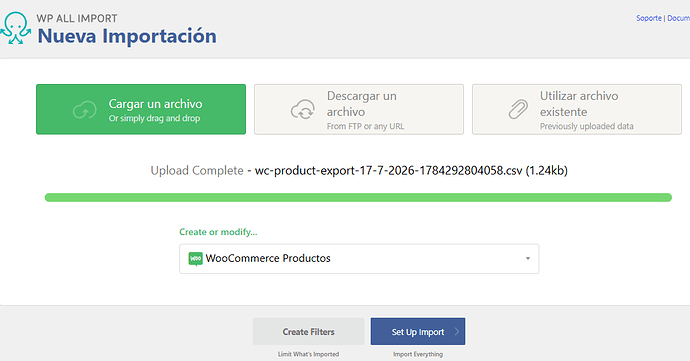The width and height of the screenshot is (690, 361).
Task: Click the Nueva Importación heading
Action: click(127, 36)
